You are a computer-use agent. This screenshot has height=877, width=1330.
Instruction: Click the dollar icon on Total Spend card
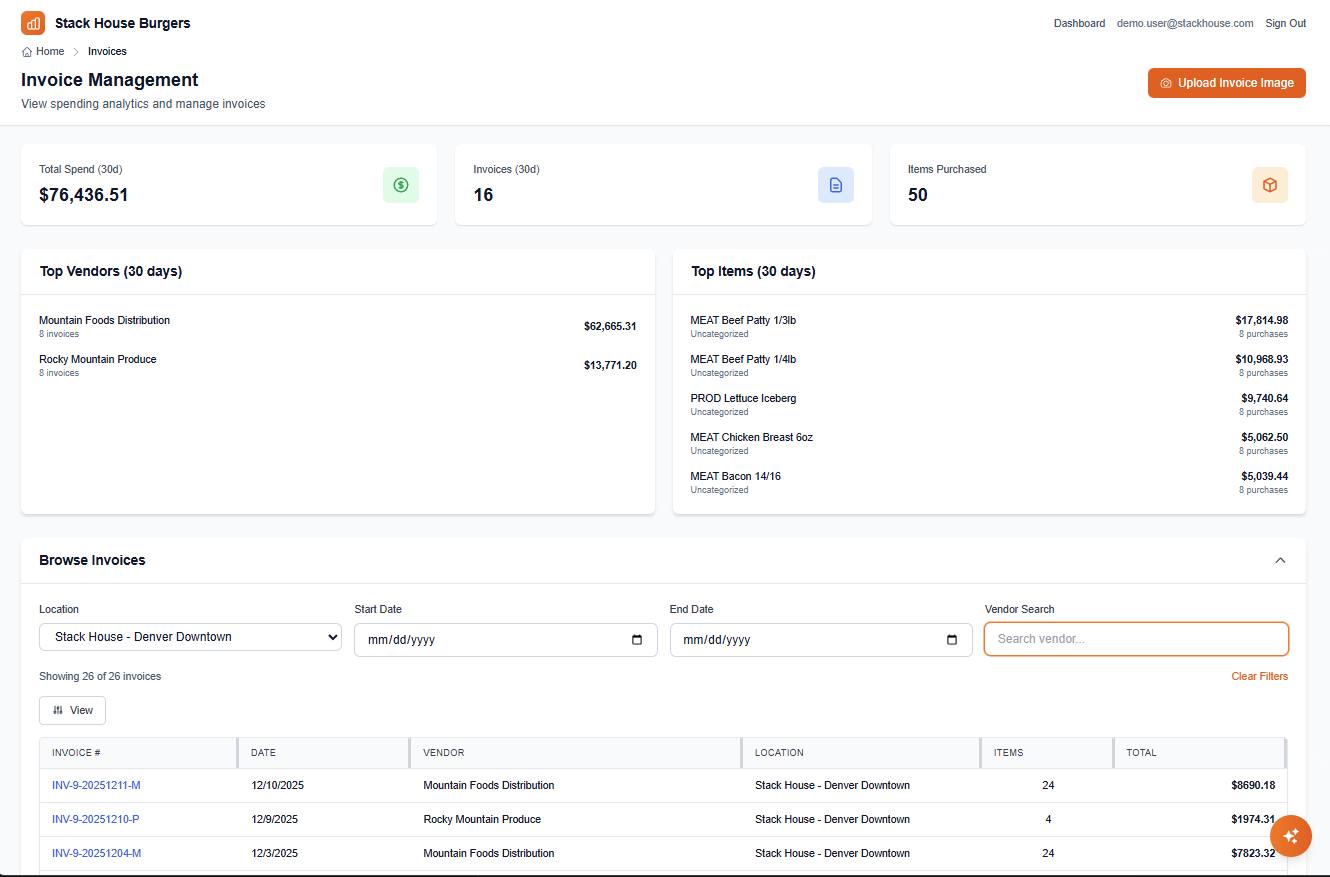tap(401, 185)
